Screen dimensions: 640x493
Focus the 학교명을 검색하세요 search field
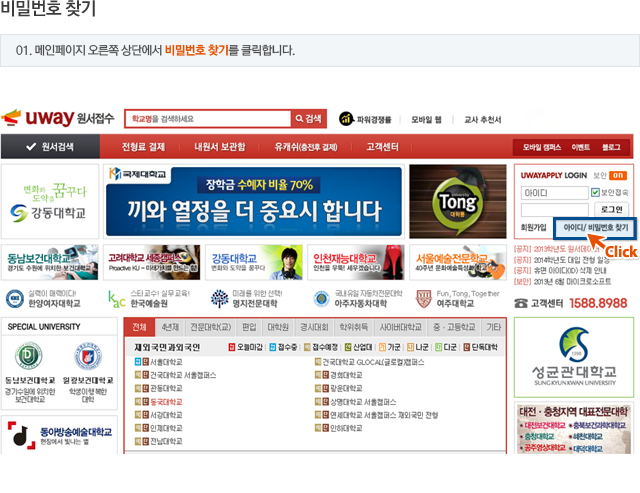coord(208,119)
